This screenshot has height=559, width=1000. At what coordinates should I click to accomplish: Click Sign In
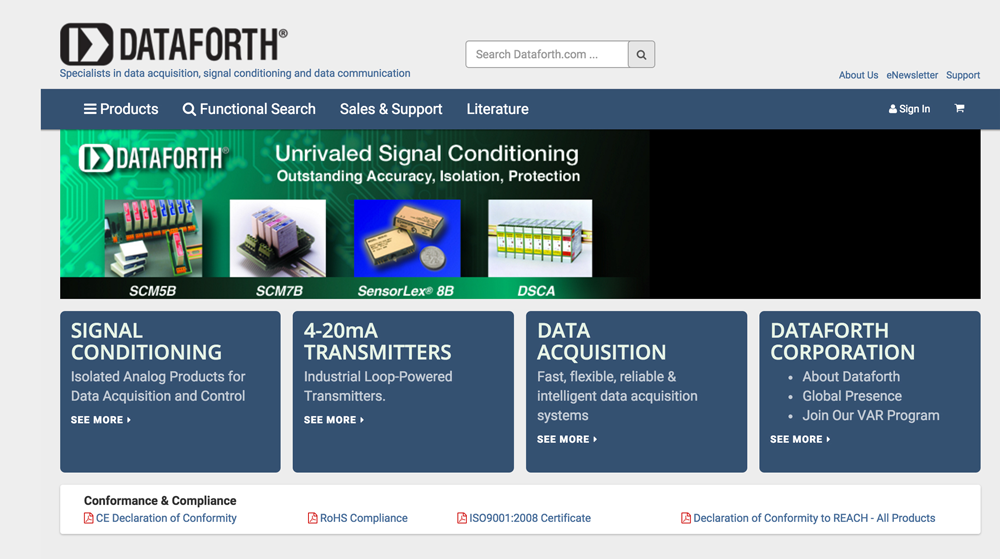909,109
